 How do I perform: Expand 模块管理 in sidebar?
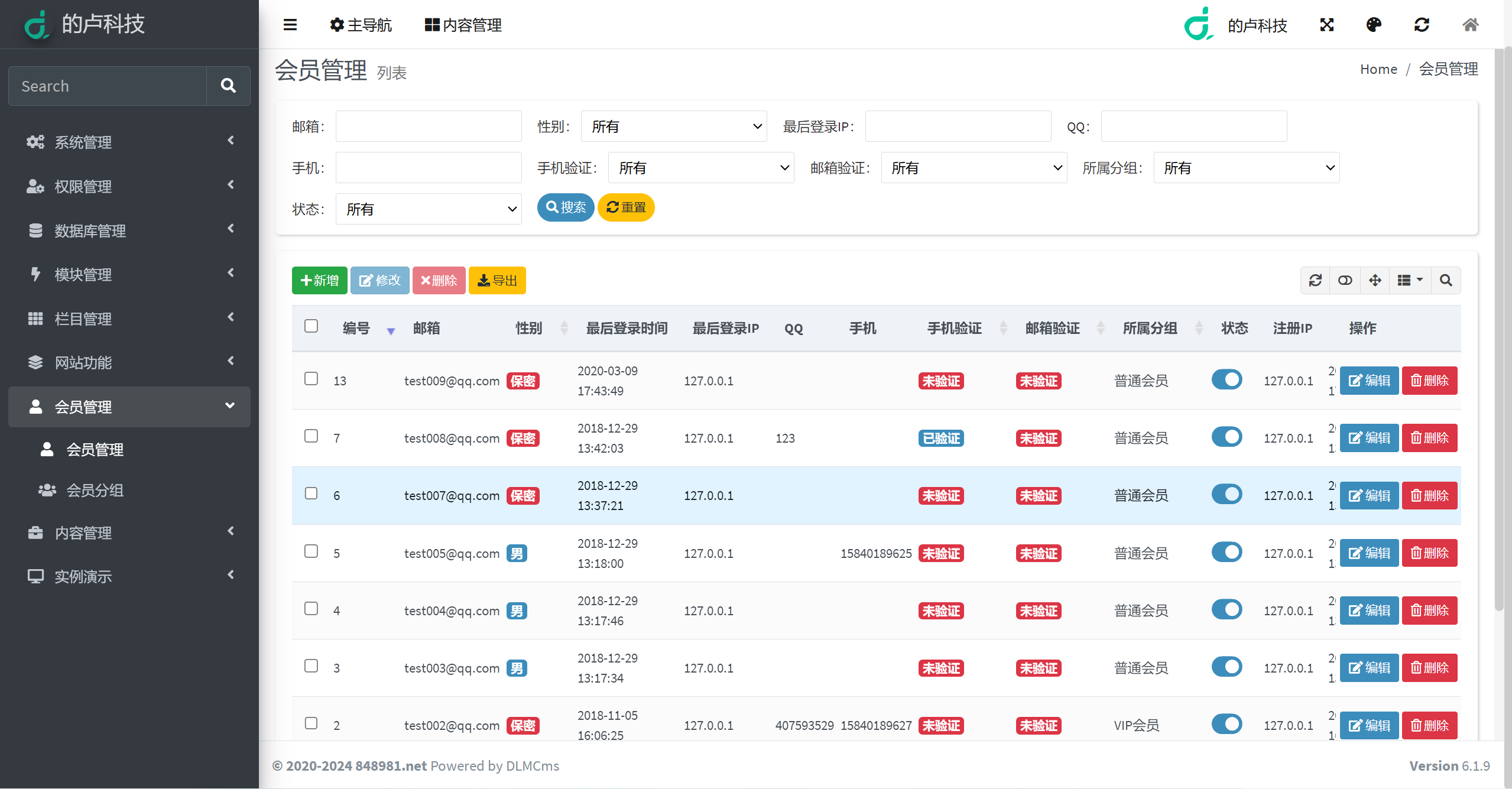[x=129, y=274]
